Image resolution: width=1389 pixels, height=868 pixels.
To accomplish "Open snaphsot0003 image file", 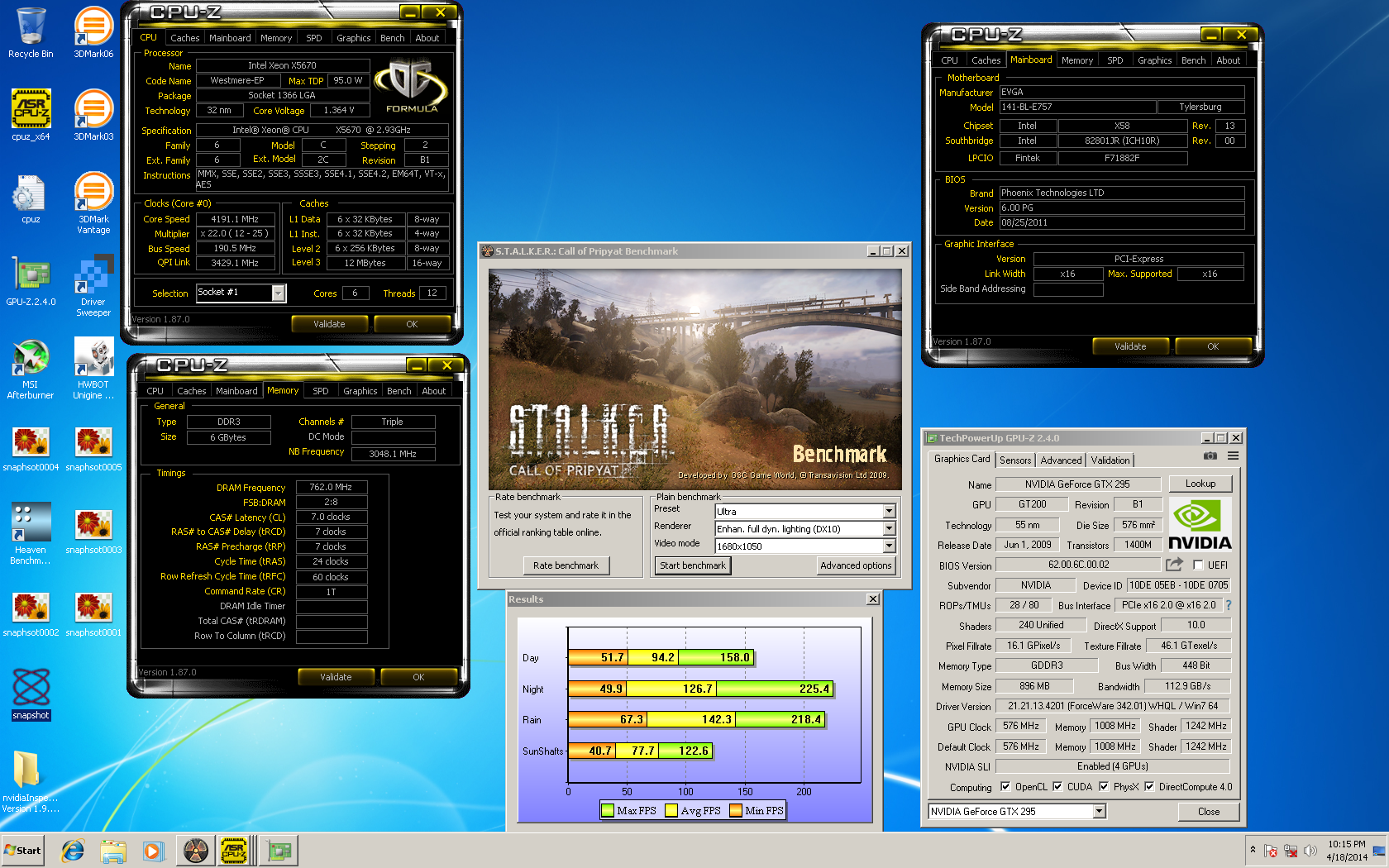I will pos(93,532).
